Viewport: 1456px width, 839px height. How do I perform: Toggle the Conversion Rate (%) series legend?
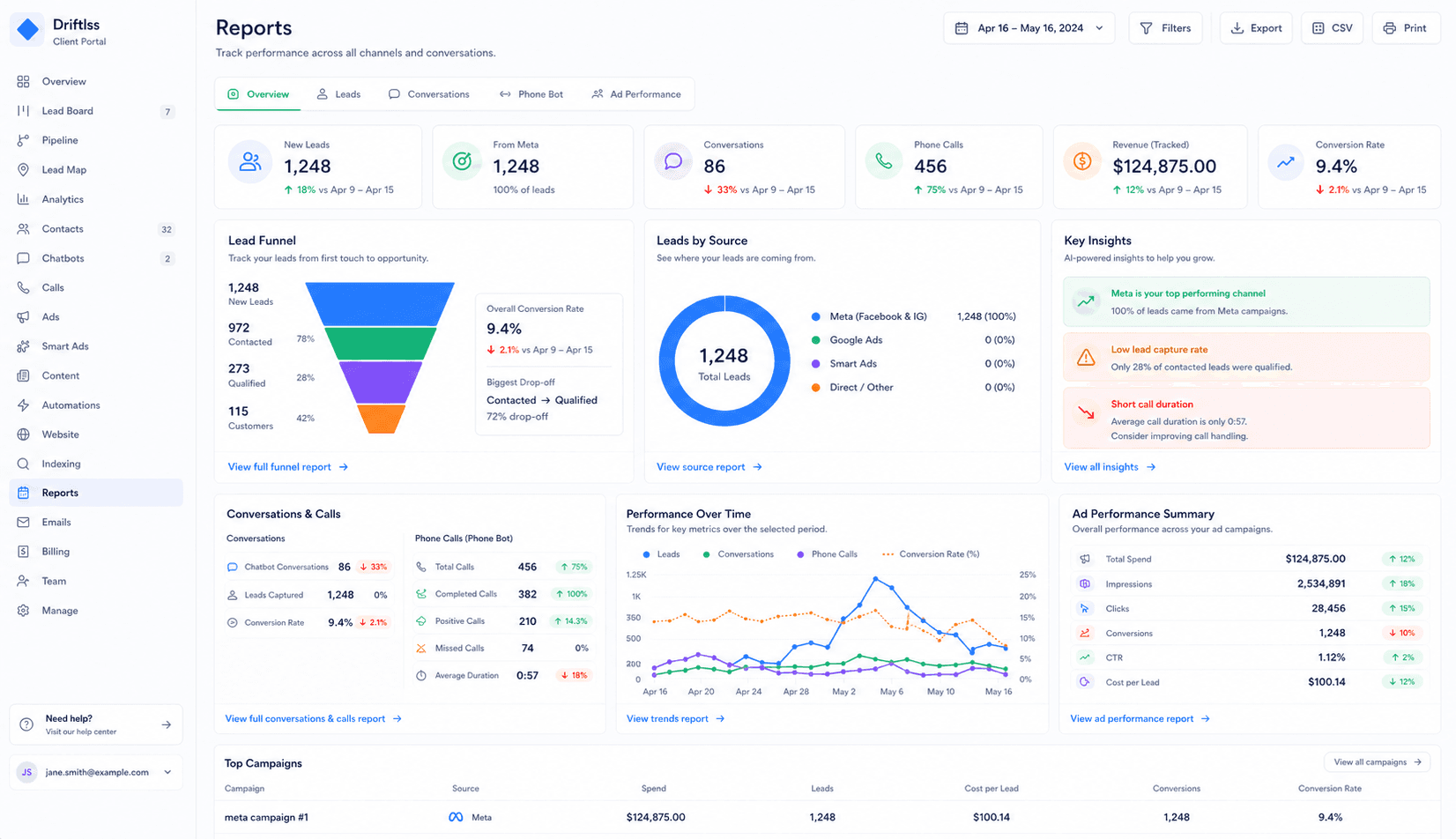pyautogui.click(x=931, y=554)
